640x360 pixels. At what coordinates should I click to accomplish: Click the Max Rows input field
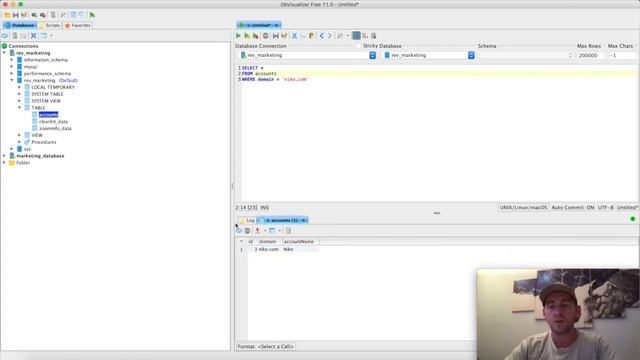(x=591, y=55)
